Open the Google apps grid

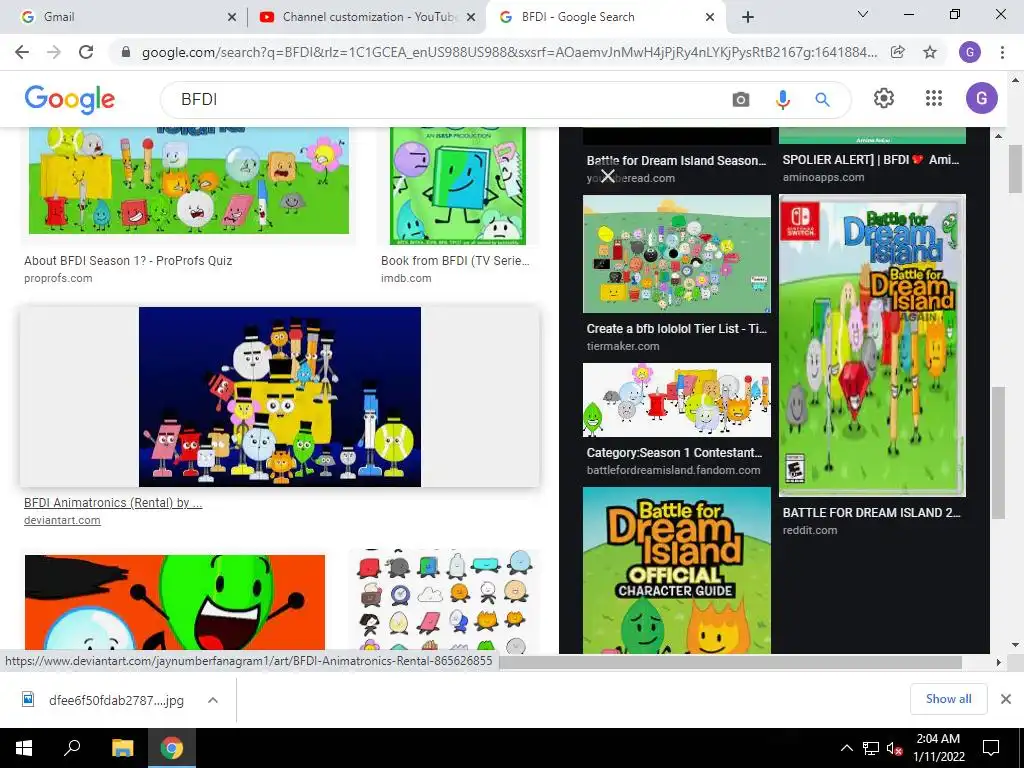coord(934,99)
